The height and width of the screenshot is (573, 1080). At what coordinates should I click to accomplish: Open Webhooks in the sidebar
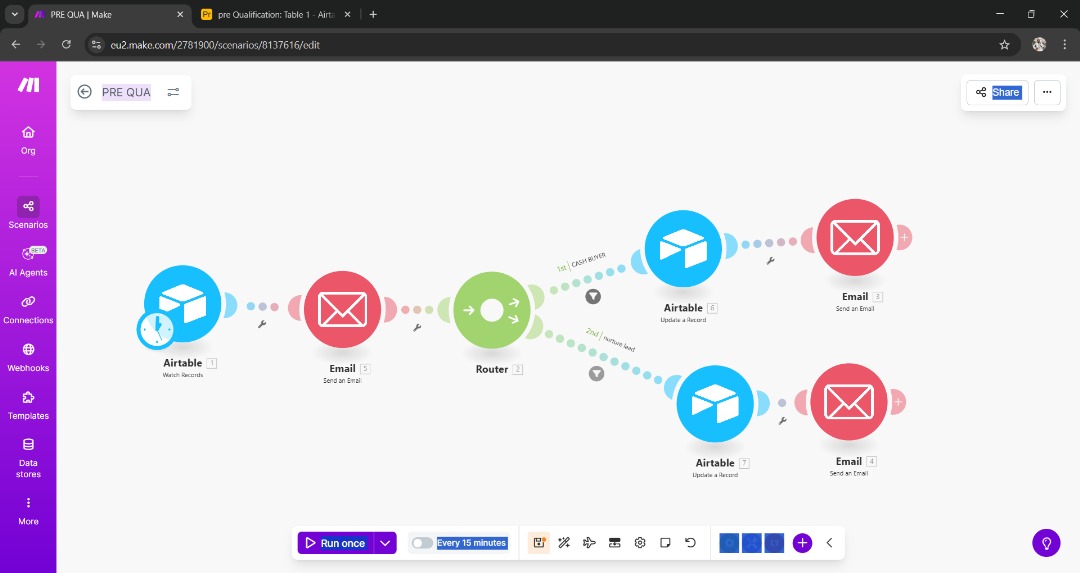click(x=28, y=357)
